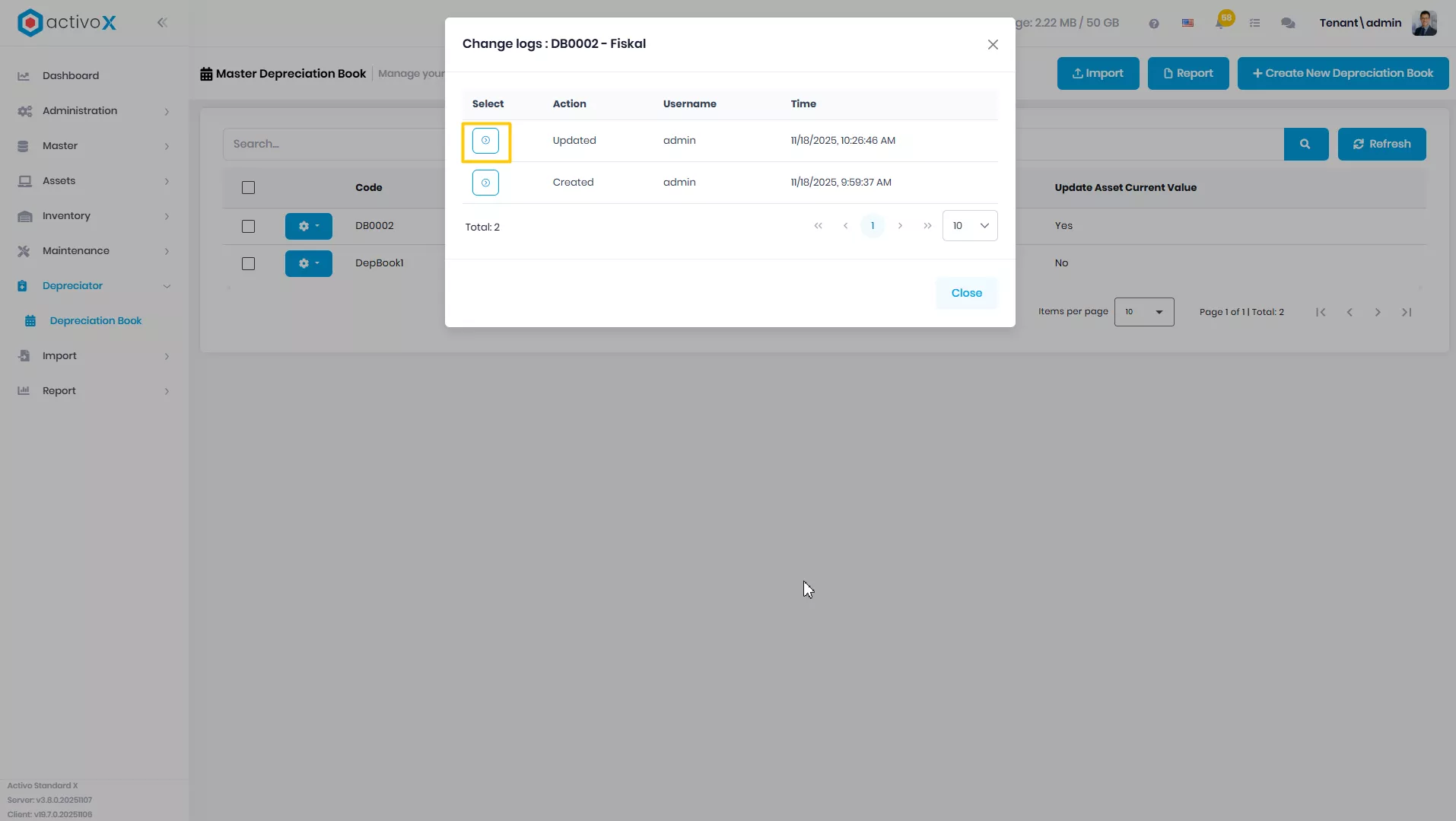Click the Administration gears icon
The height and width of the screenshot is (821, 1456).
pos(24,111)
